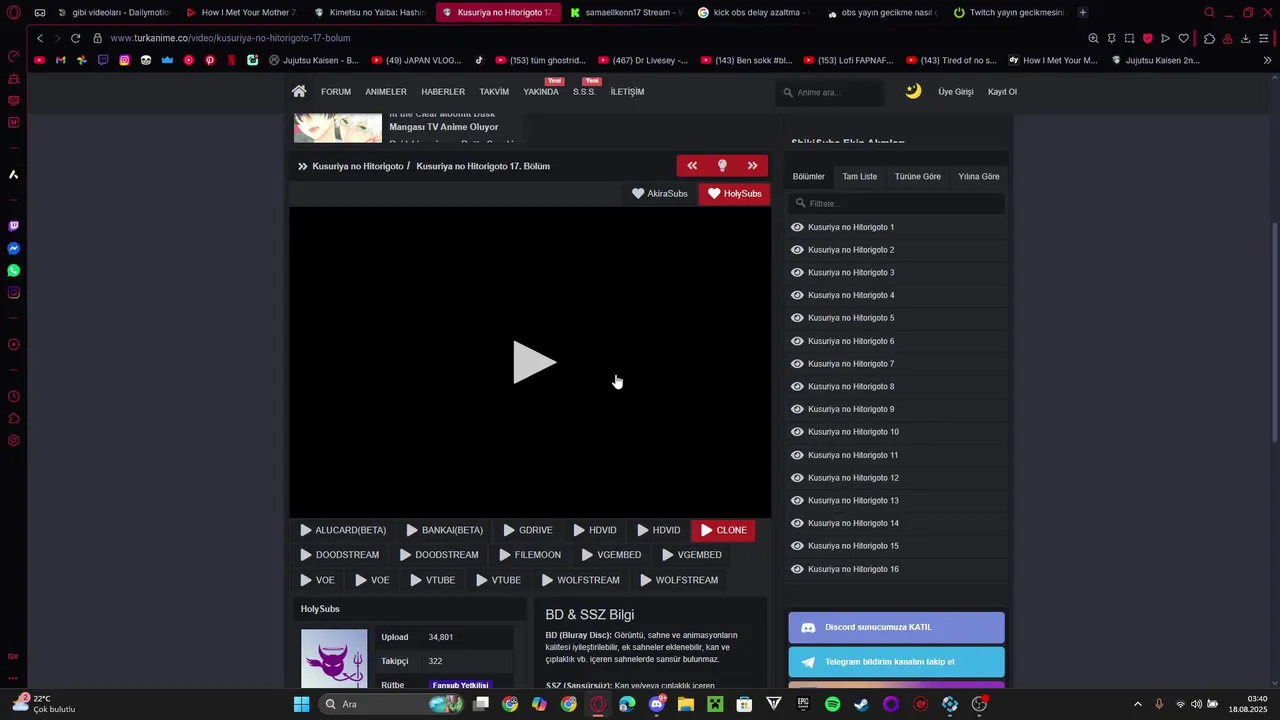Toggle watched eye for Hitorigoto 5

point(797,318)
